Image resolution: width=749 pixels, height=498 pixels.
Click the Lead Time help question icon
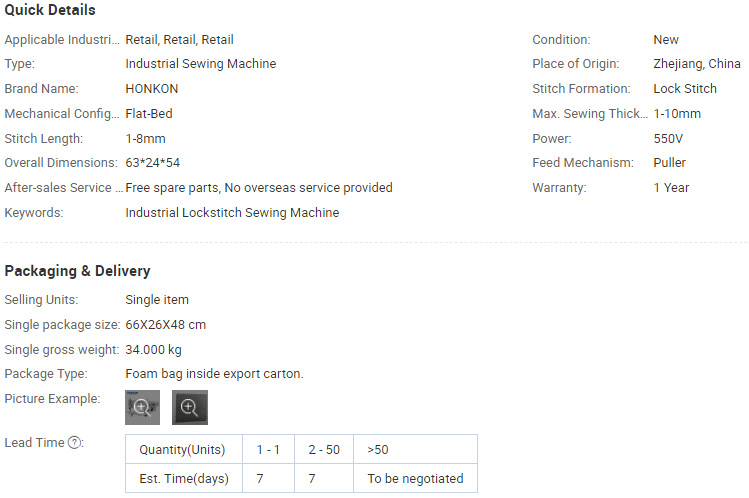[x=74, y=443]
